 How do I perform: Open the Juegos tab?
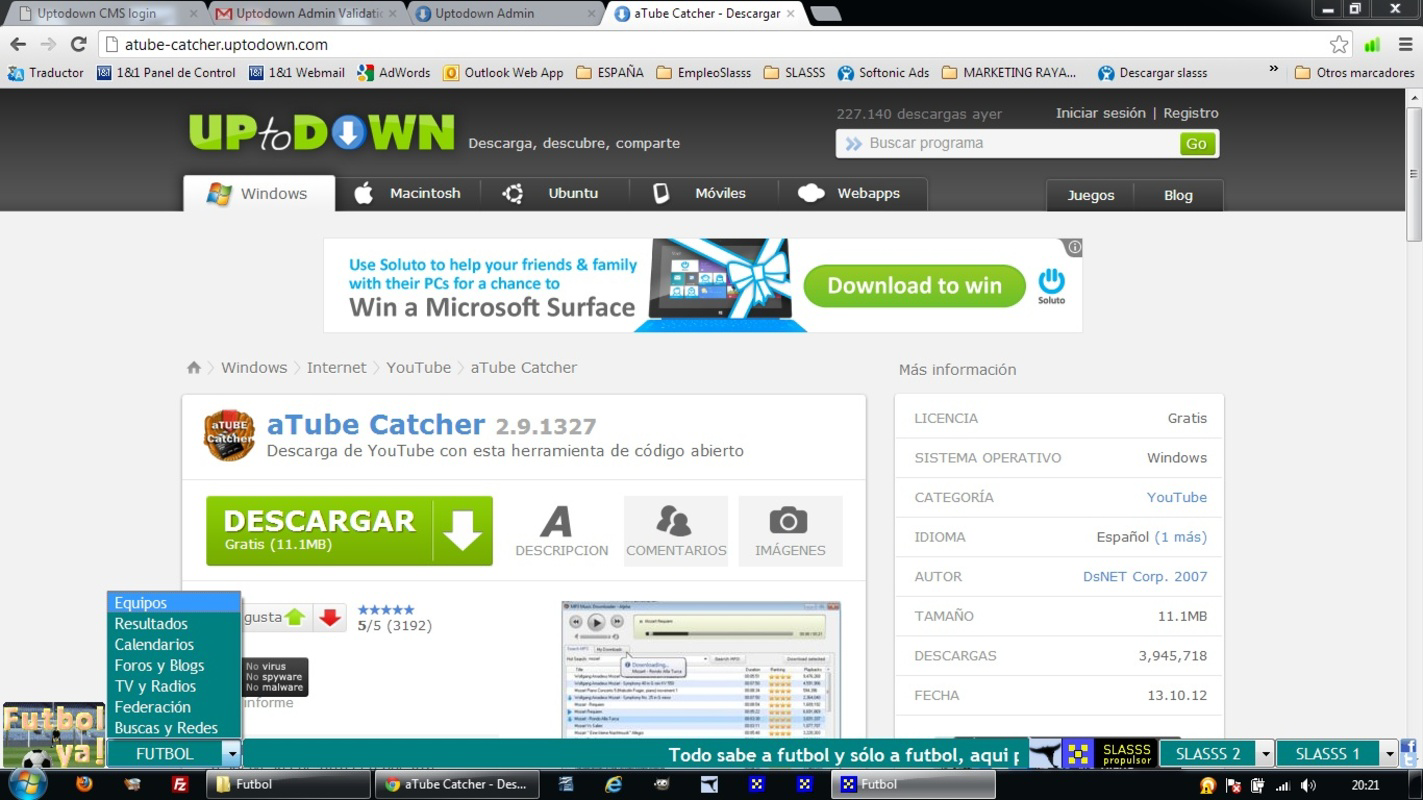pyautogui.click(x=1091, y=195)
